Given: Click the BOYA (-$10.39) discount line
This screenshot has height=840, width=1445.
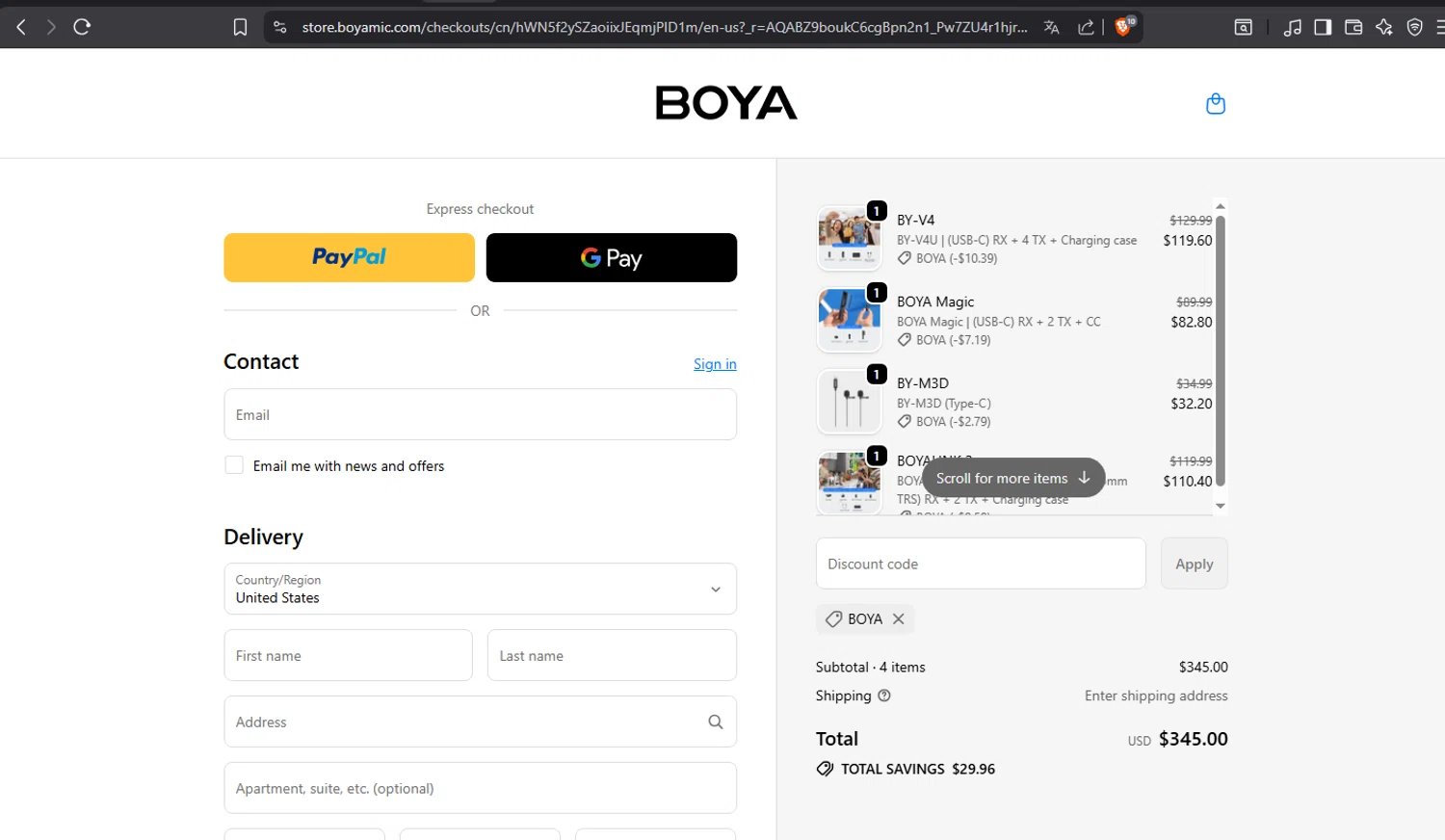Looking at the screenshot, I should click(957, 258).
